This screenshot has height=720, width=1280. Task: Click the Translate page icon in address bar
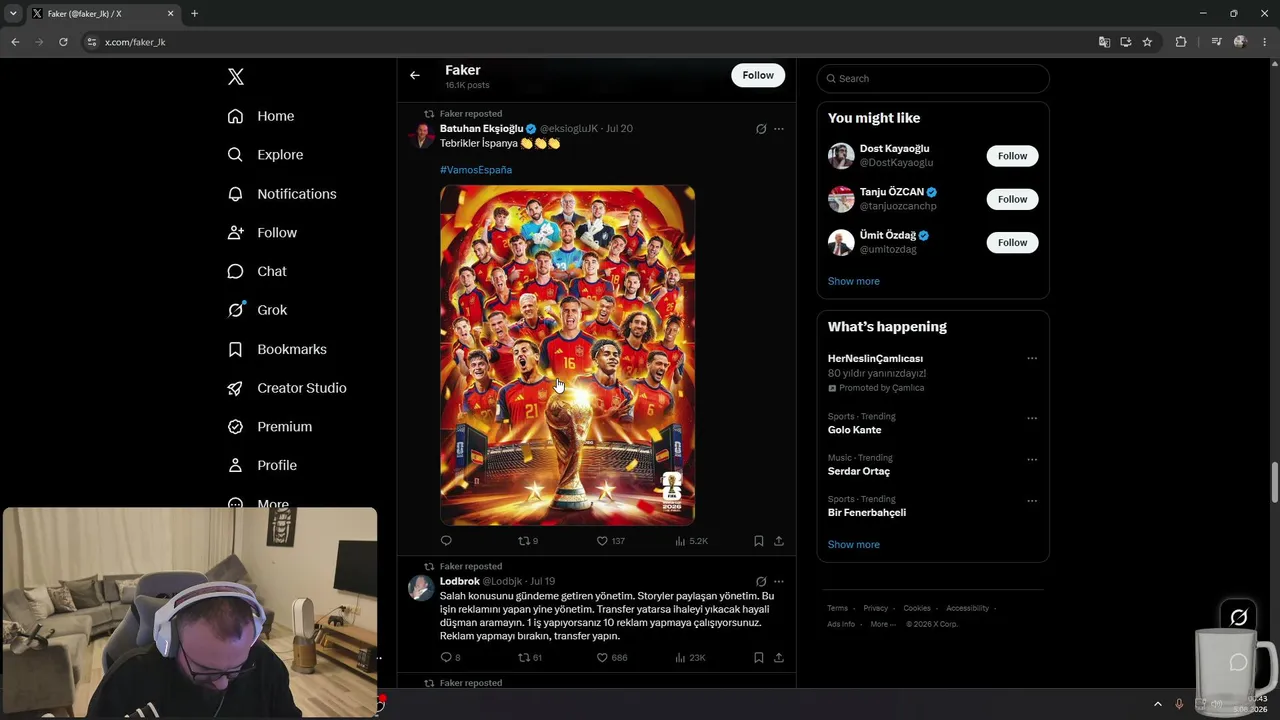click(x=1104, y=42)
